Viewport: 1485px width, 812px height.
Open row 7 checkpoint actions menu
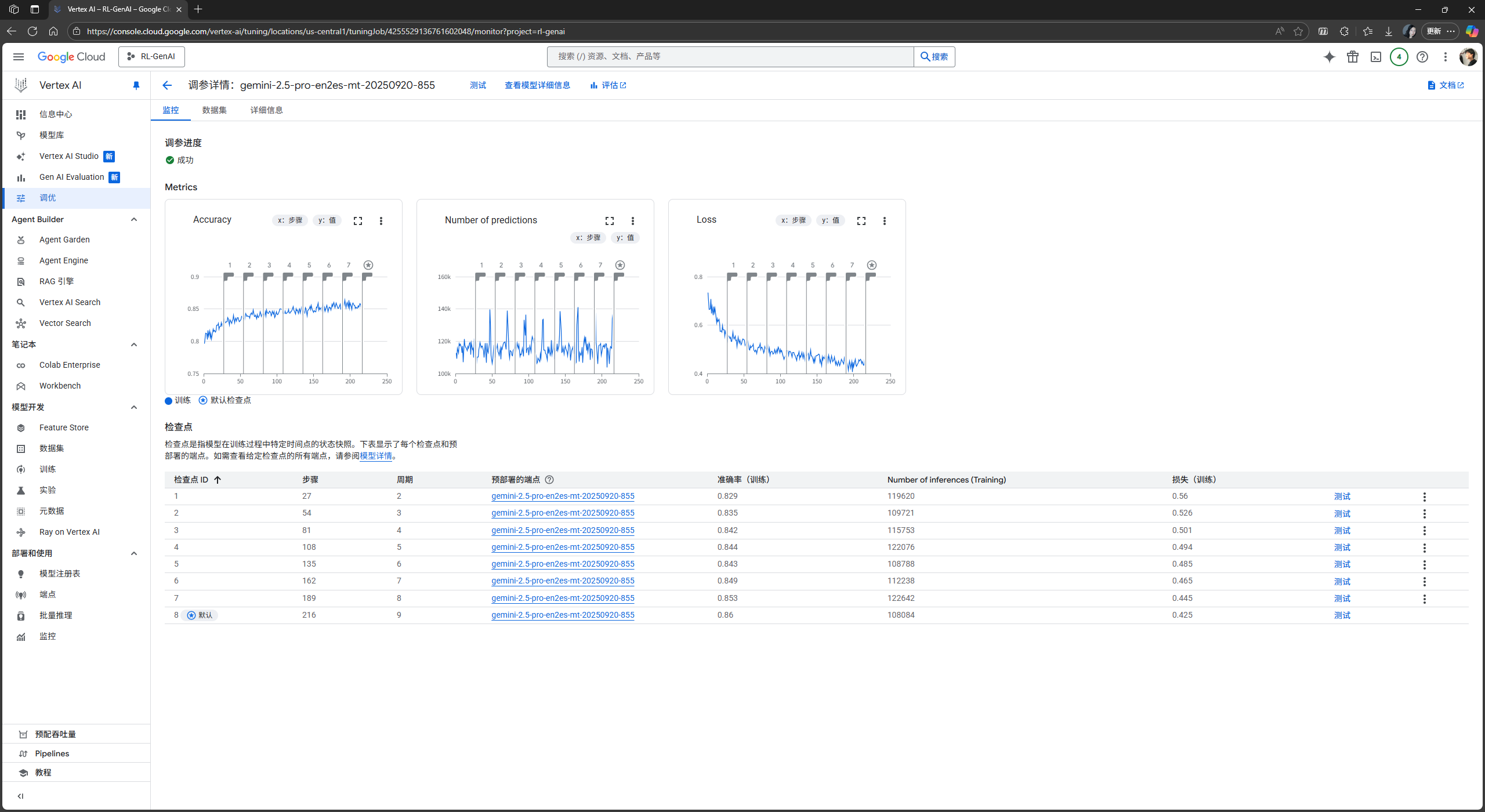pyautogui.click(x=1425, y=599)
